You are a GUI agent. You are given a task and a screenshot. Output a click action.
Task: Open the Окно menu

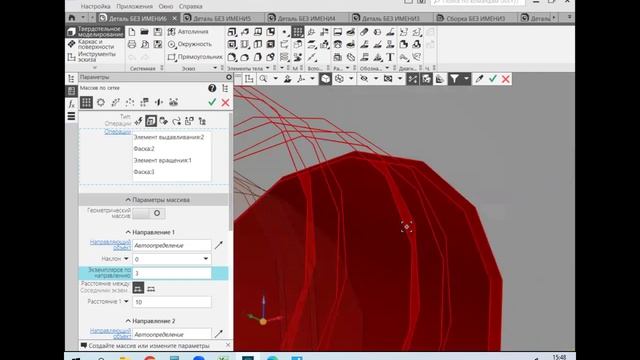click(x=166, y=7)
